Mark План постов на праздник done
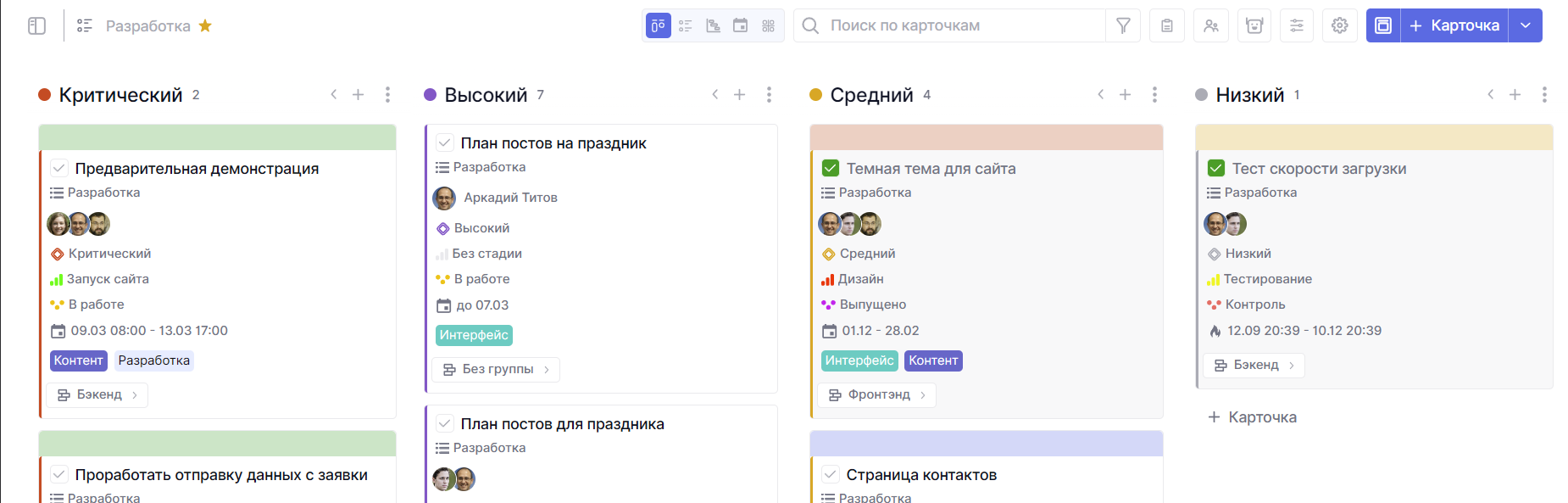Image resolution: width=1568 pixels, height=503 pixels. pyautogui.click(x=445, y=143)
